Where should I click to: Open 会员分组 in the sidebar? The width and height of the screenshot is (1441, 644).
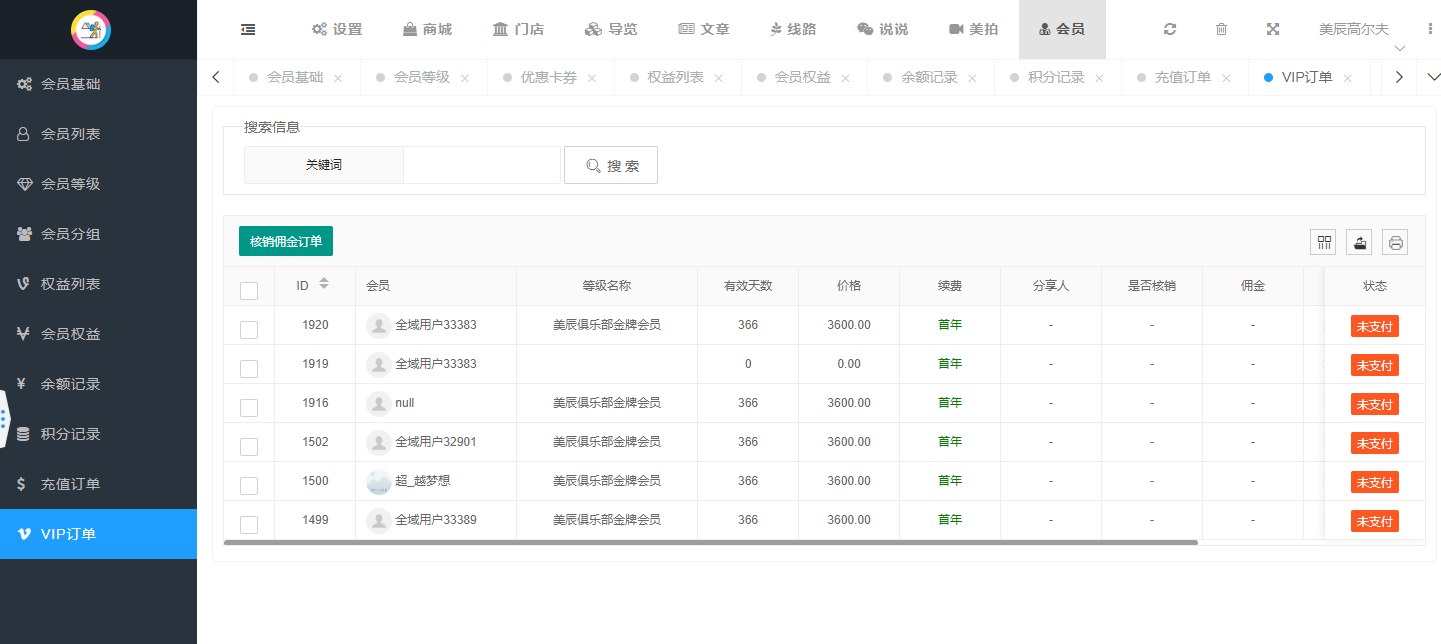coord(98,234)
